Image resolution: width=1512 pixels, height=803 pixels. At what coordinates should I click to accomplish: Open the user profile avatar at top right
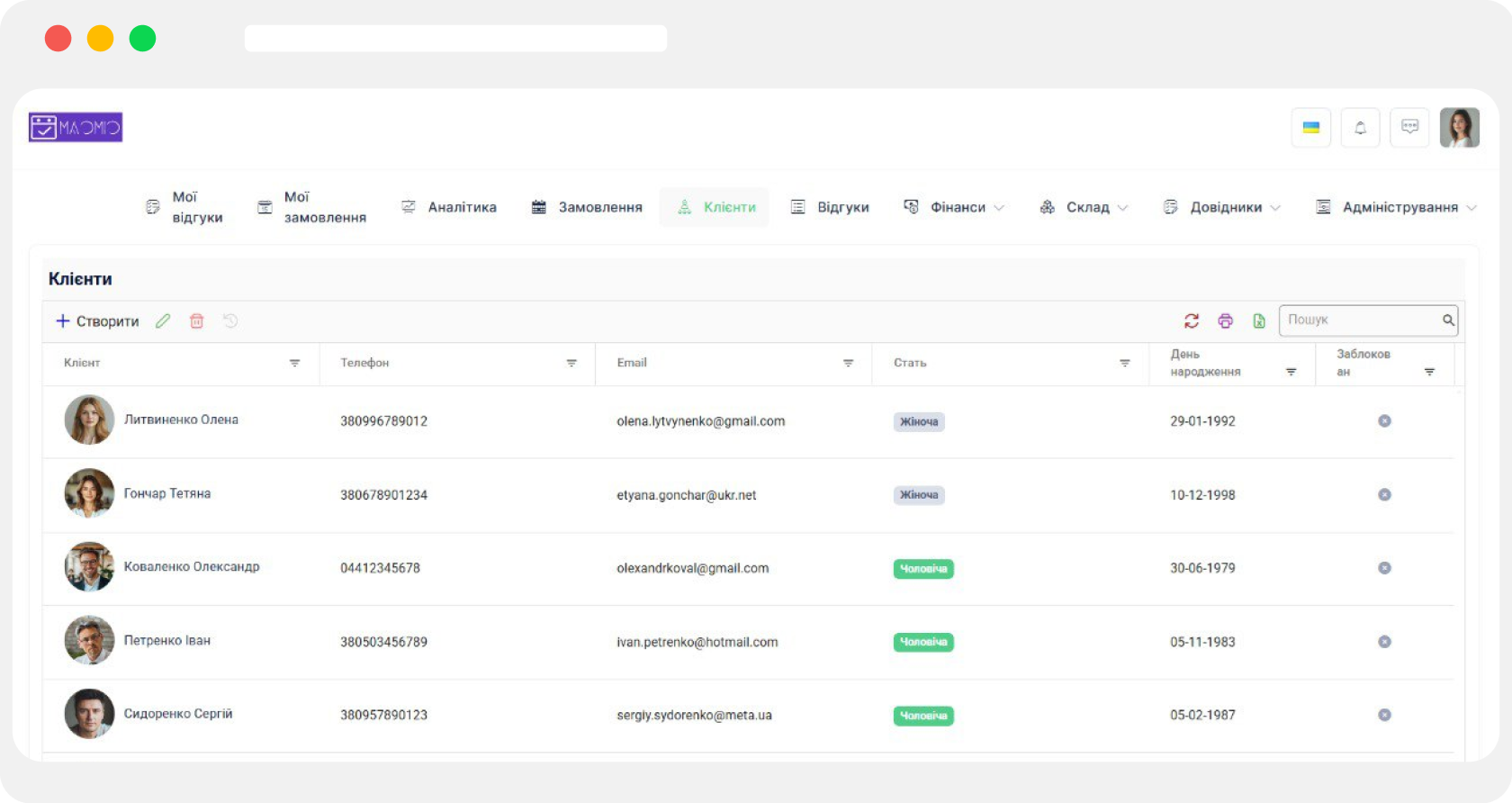1459,128
